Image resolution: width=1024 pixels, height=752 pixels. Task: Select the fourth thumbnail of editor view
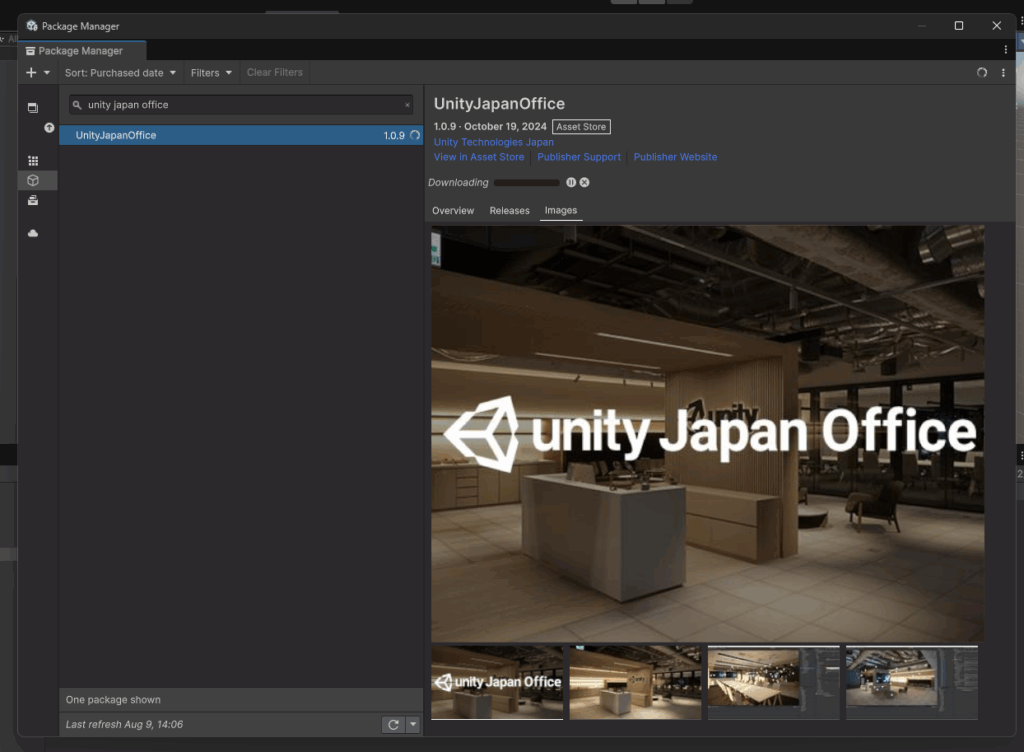tap(912, 682)
